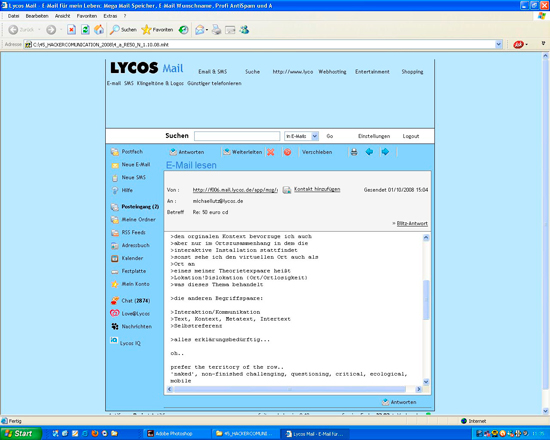Click the sender Von address link

pos(235,190)
